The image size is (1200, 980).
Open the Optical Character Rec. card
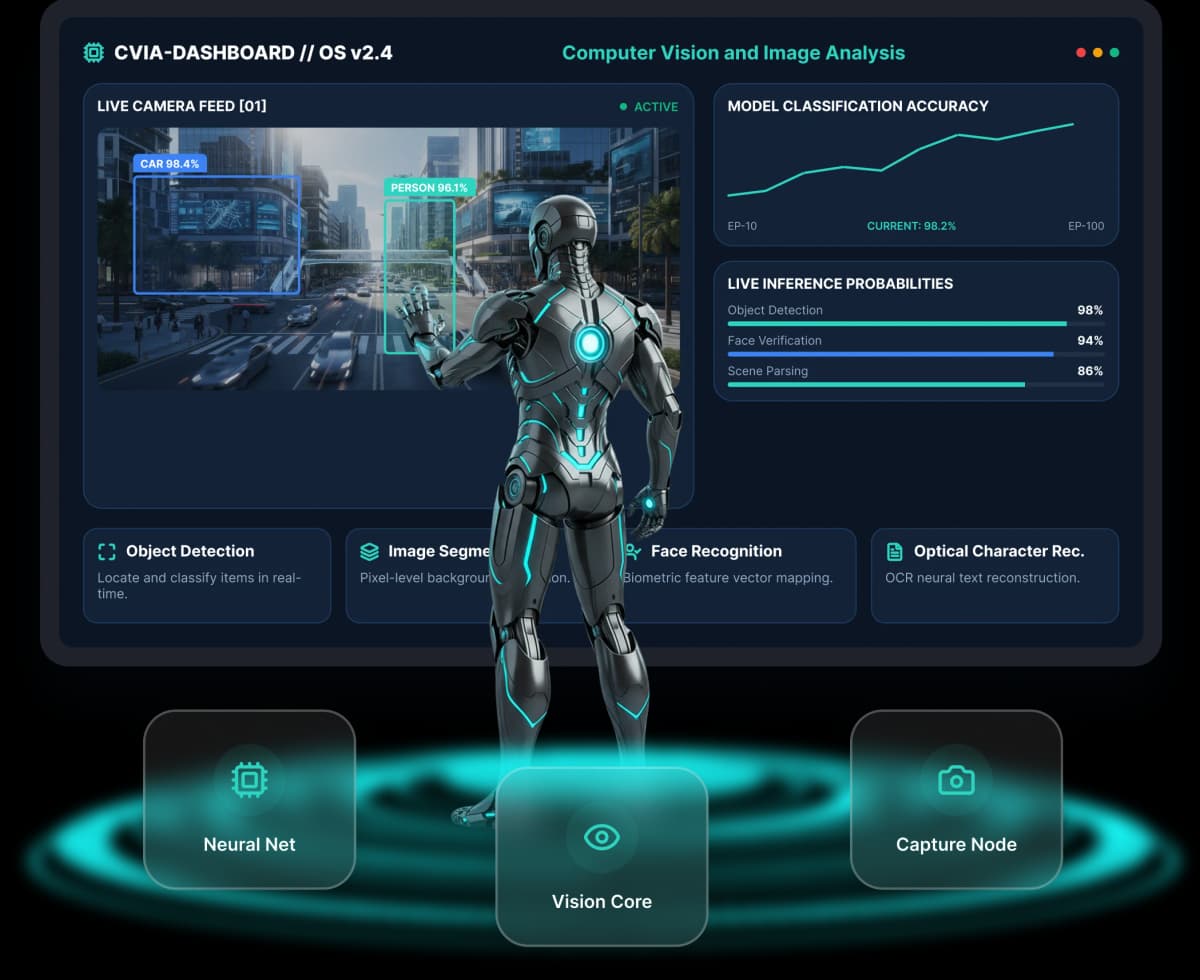(x=995, y=576)
